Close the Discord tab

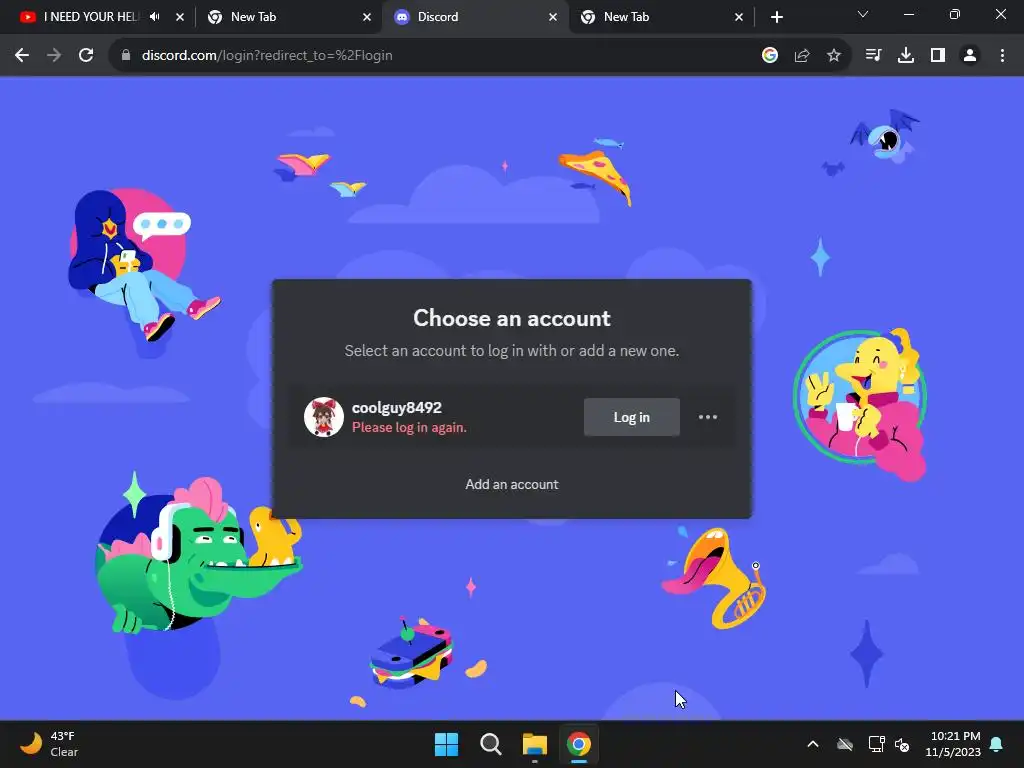[x=553, y=17]
